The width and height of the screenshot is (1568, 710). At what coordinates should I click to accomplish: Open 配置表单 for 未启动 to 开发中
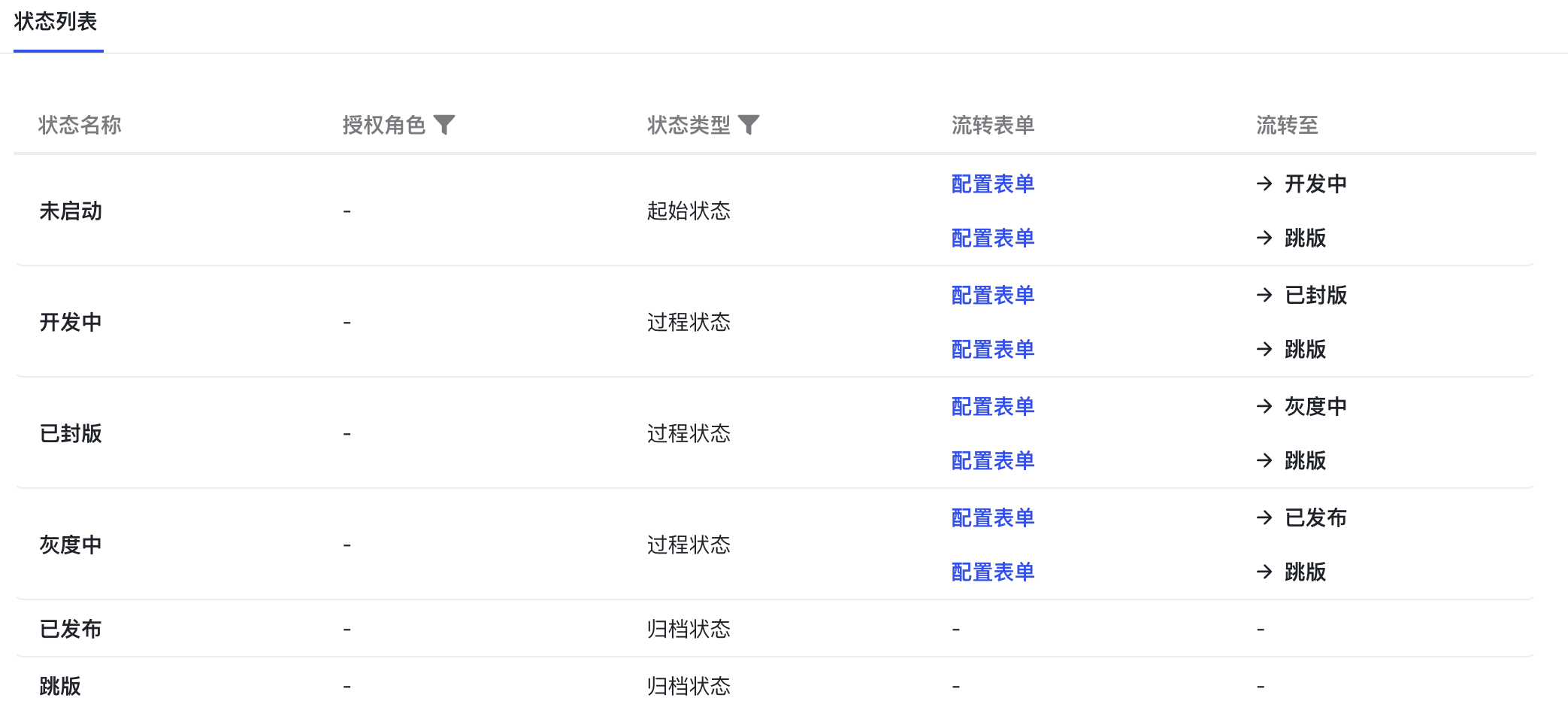(992, 184)
